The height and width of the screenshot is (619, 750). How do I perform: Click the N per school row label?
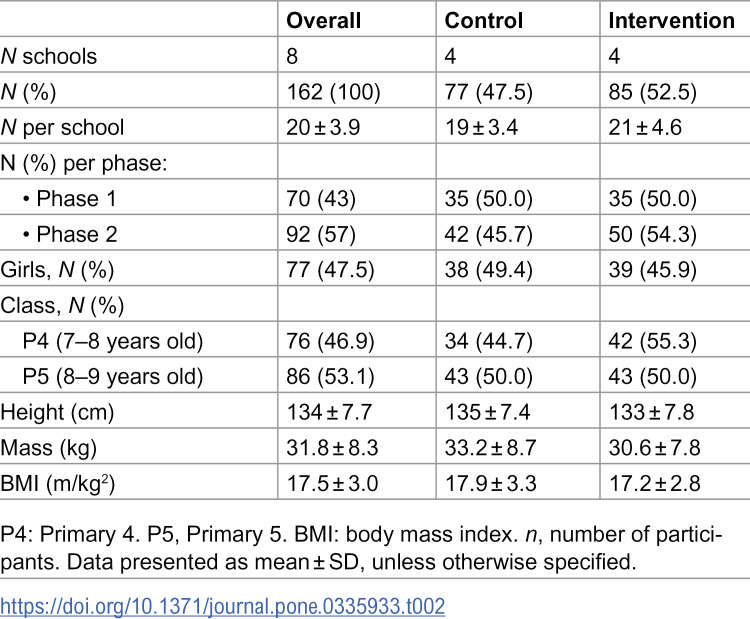[62, 128]
